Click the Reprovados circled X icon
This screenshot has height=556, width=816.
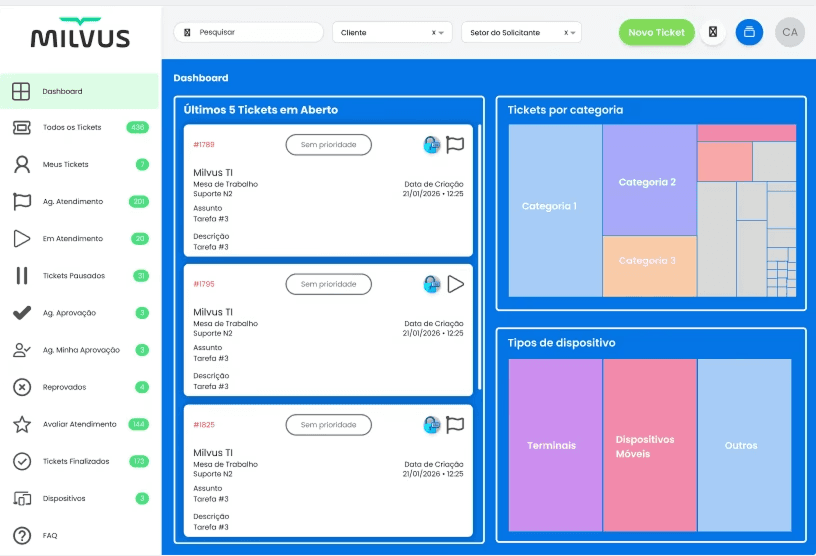tap(22, 387)
